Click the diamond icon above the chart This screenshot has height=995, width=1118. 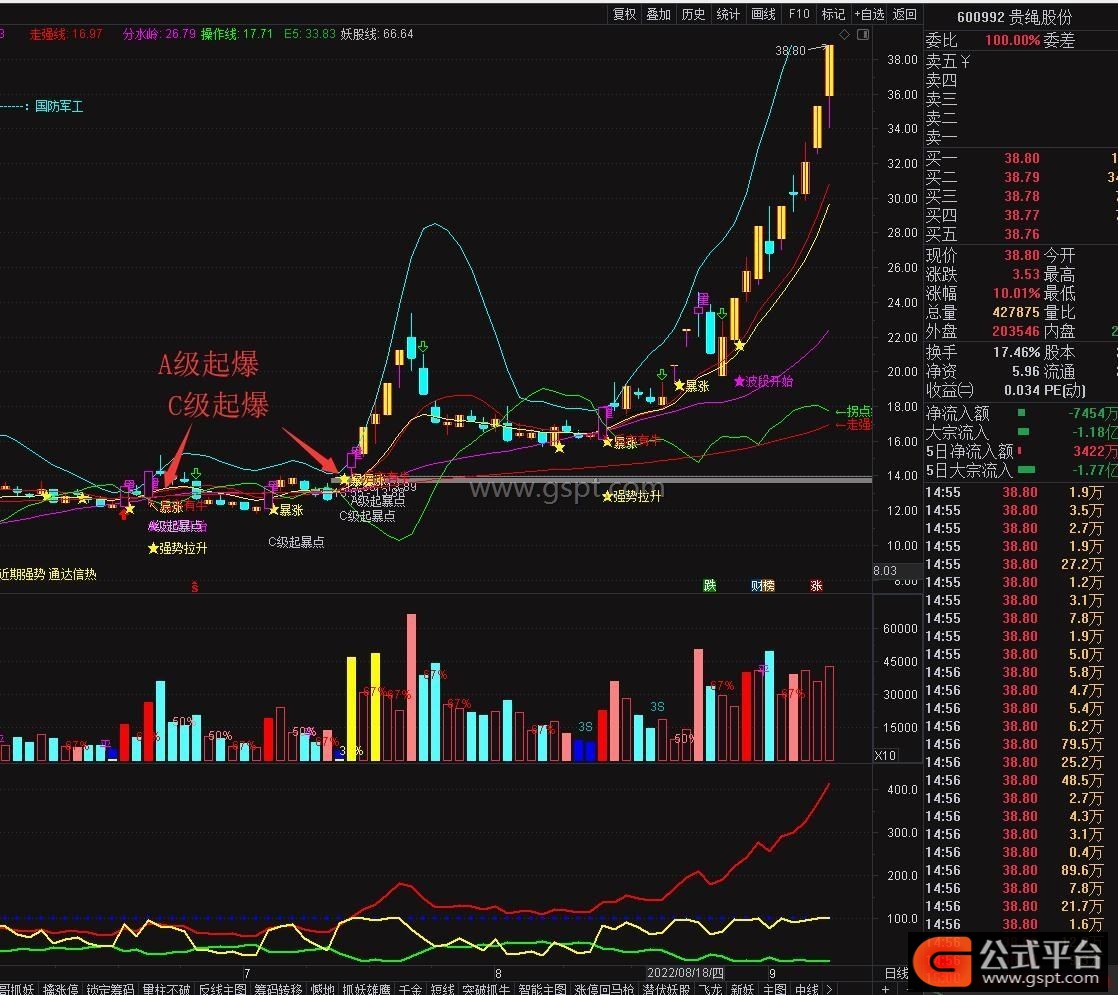tap(844, 34)
